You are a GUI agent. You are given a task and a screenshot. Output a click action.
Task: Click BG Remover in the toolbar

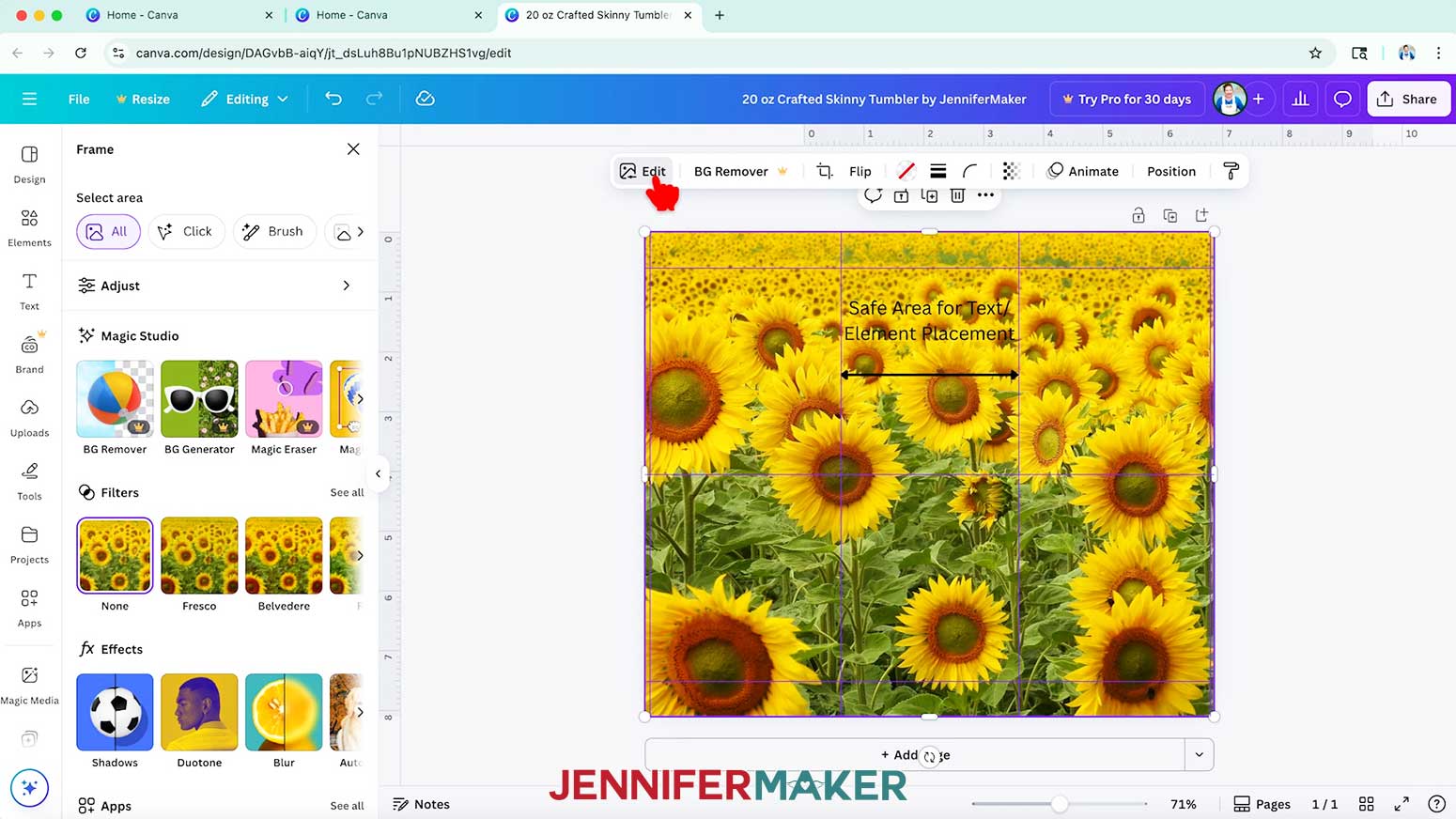[741, 171]
